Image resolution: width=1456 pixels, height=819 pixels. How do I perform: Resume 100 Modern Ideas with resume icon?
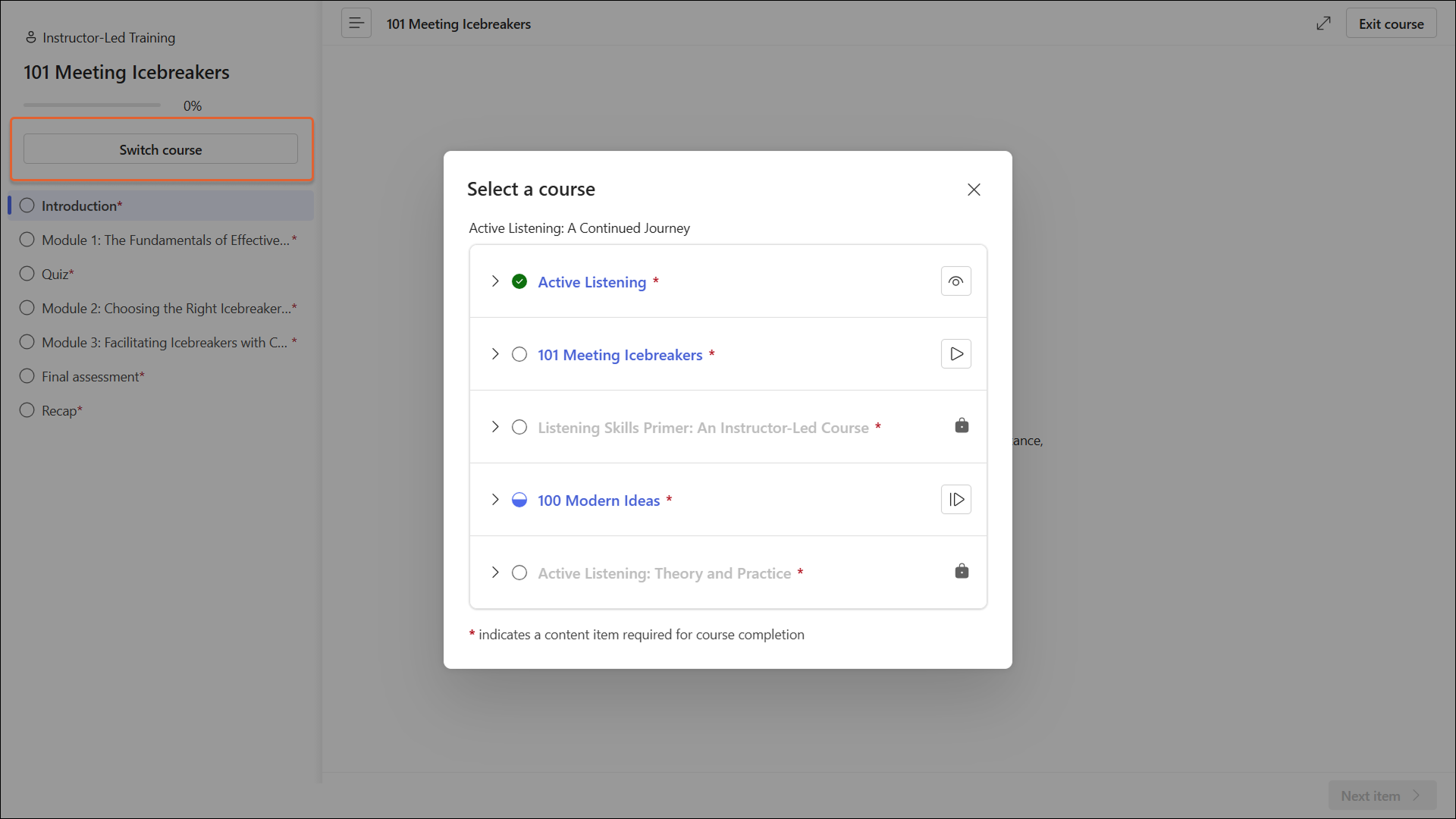click(x=955, y=500)
